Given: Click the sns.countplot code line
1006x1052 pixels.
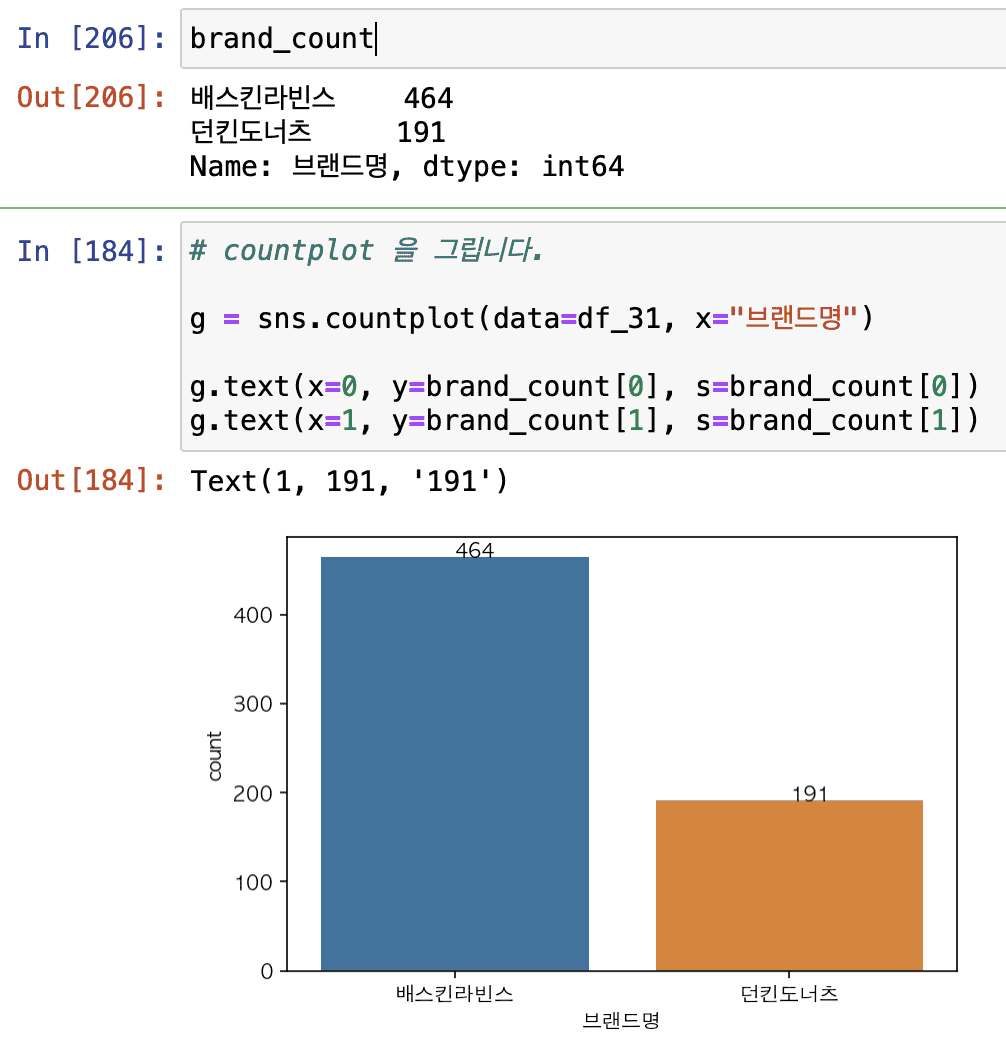Looking at the screenshot, I should (532, 319).
